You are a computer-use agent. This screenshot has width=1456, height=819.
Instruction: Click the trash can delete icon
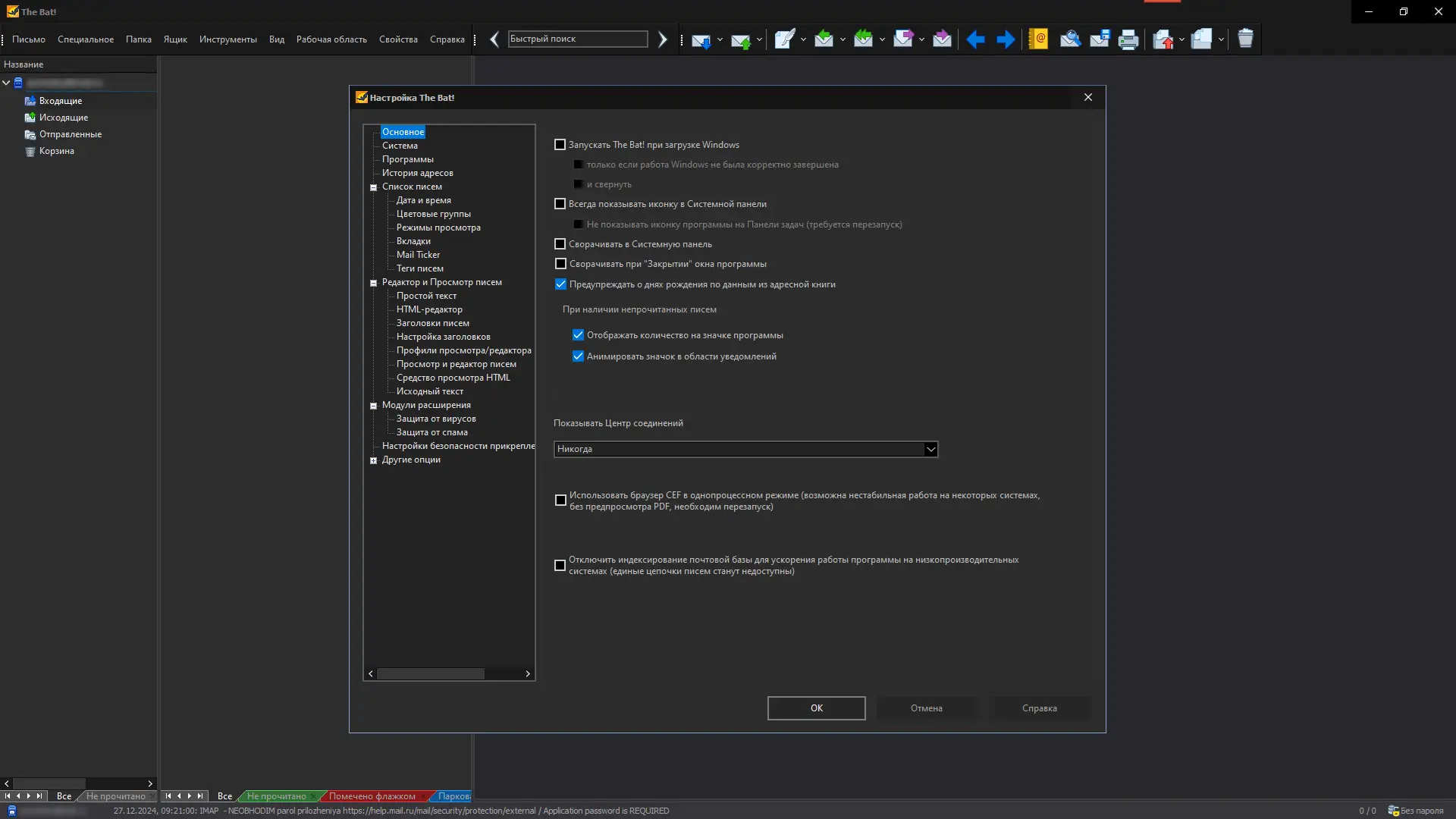click(1245, 39)
